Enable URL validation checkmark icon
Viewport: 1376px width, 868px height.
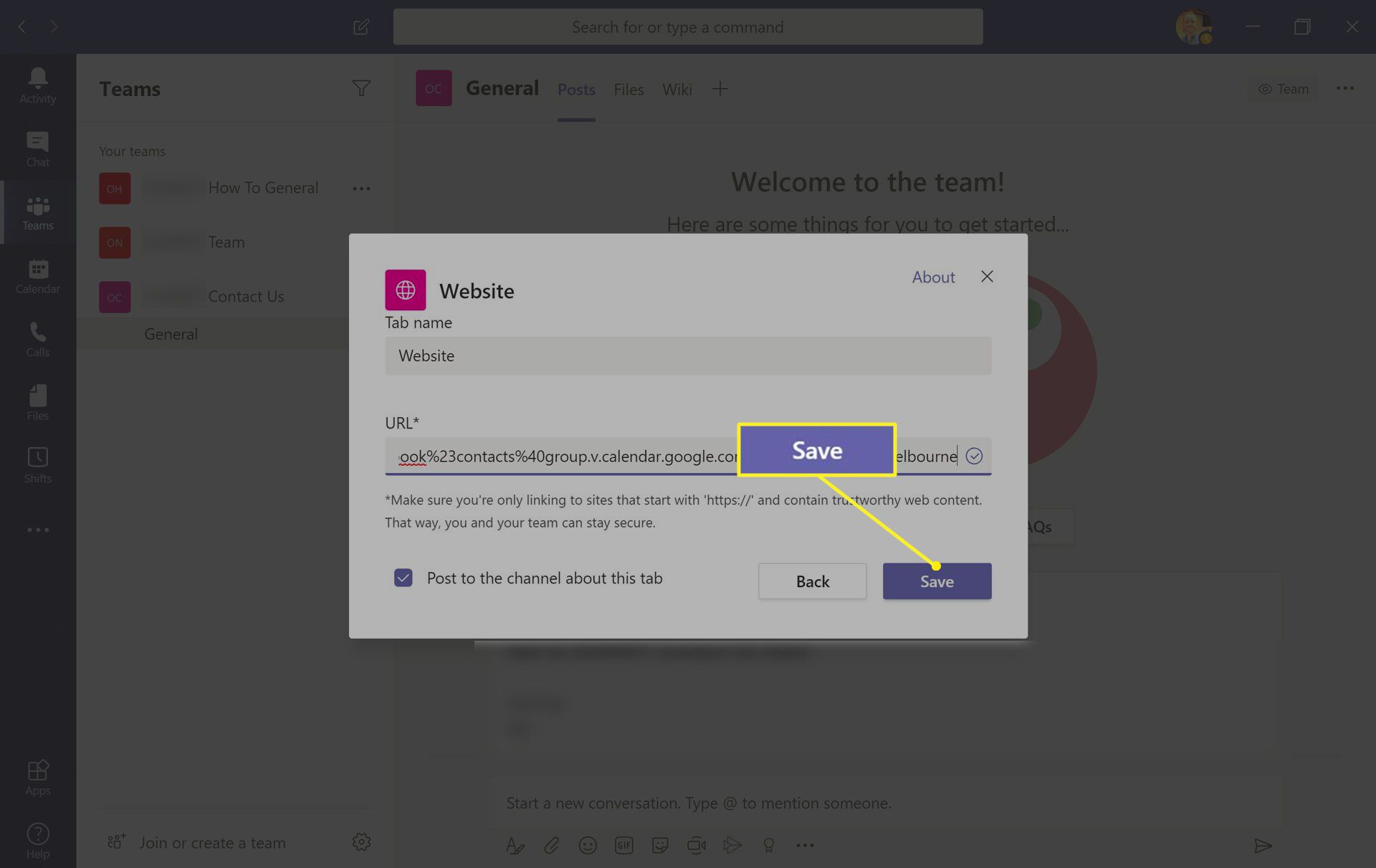(x=974, y=456)
